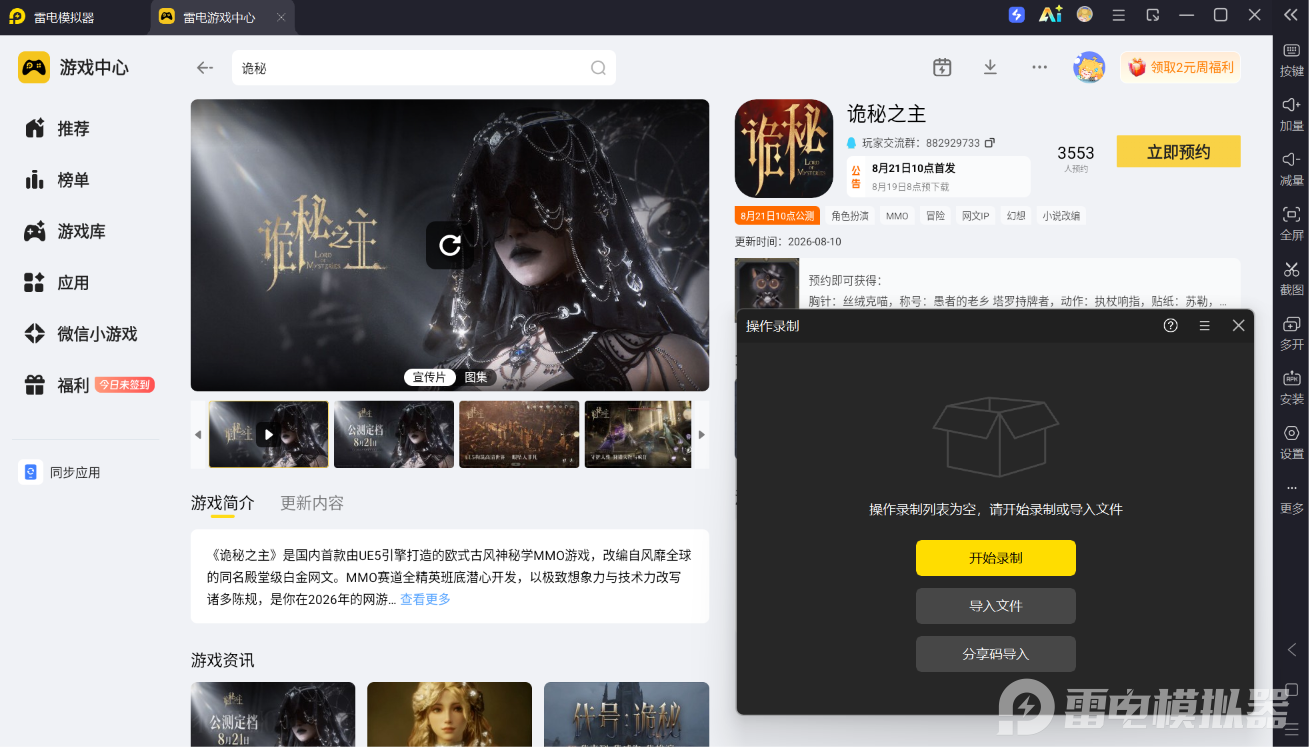Click the Android back arrow in right toolbar
Image resolution: width=1309 pixels, height=747 pixels.
[1292, 650]
